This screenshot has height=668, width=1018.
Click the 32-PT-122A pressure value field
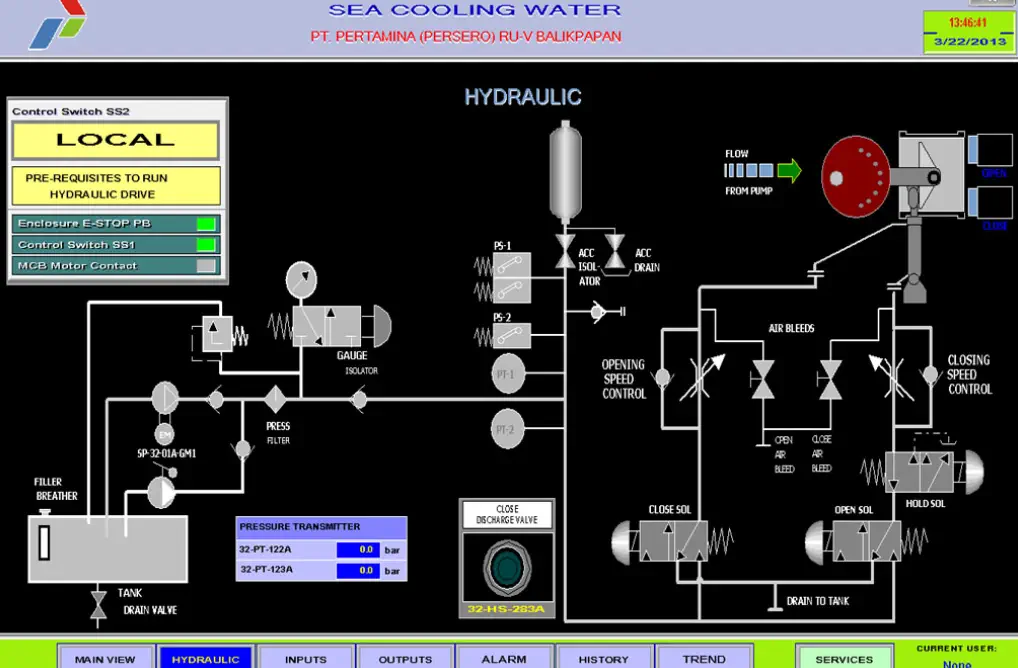click(357, 549)
